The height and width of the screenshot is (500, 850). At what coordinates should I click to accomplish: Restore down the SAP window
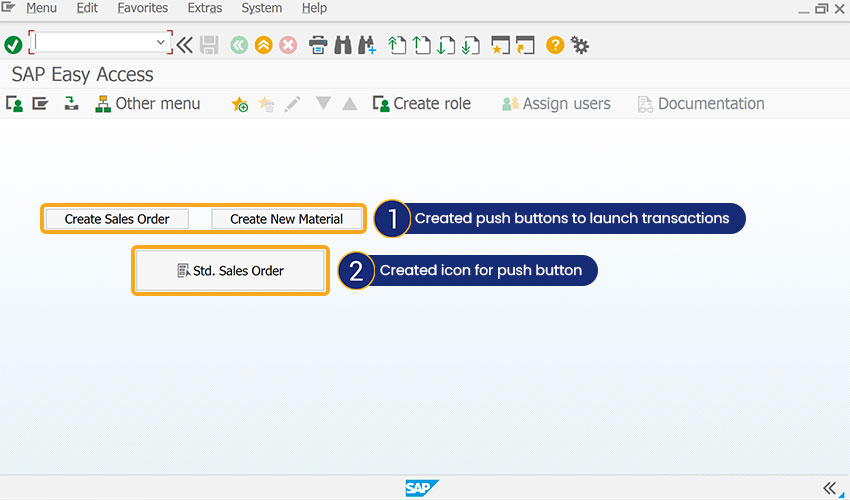point(822,9)
